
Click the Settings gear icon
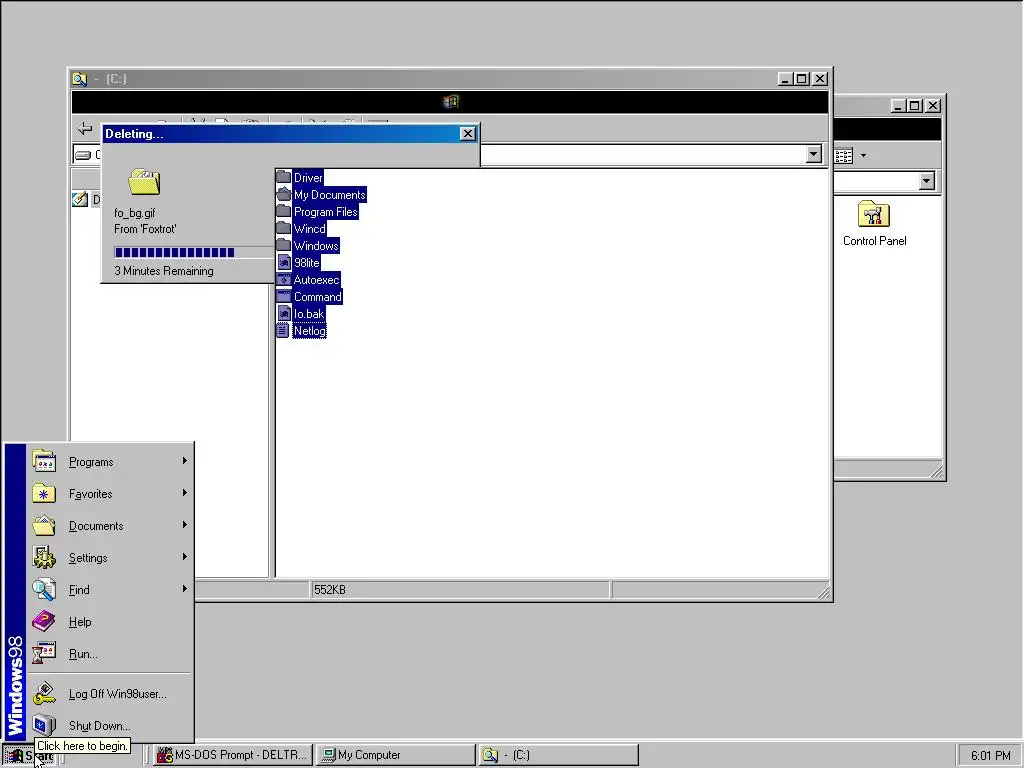pyautogui.click(x=44, y=557)
